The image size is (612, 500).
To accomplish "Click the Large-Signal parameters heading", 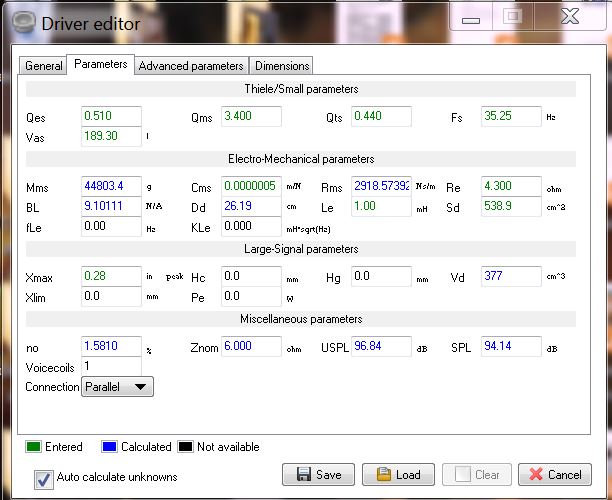I will [301, 249].
